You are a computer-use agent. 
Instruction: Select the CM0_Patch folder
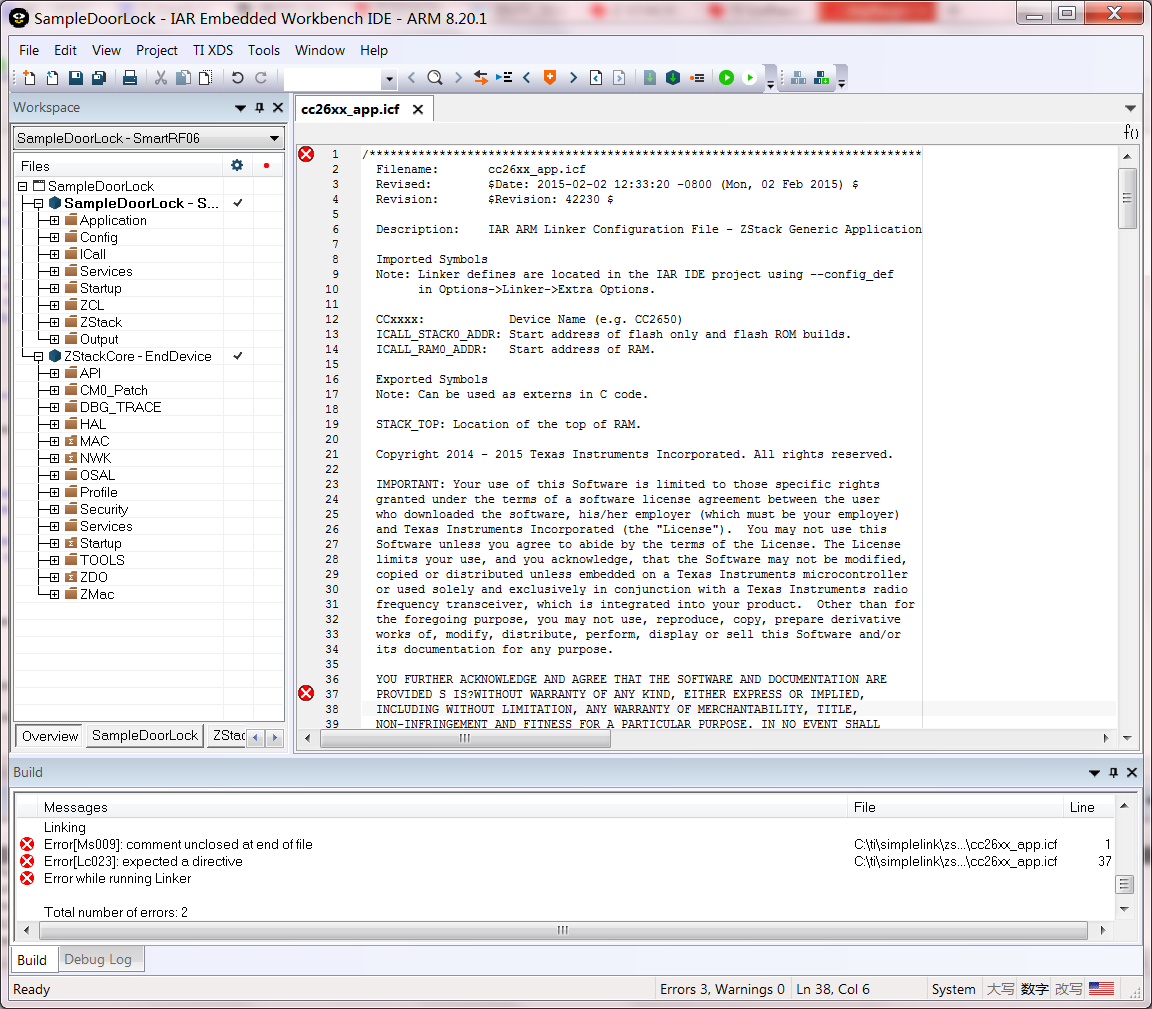[x=113, y=390]
